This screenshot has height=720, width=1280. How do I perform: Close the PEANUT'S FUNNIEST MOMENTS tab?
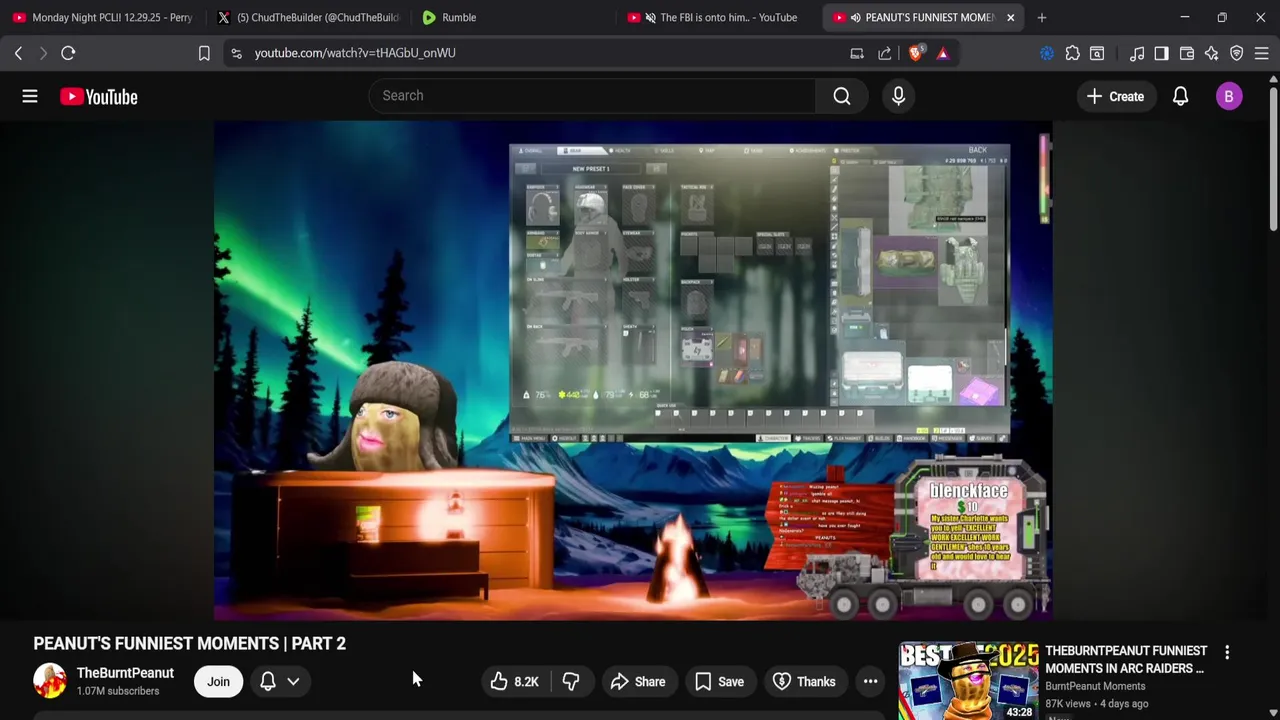point(1010,17)
